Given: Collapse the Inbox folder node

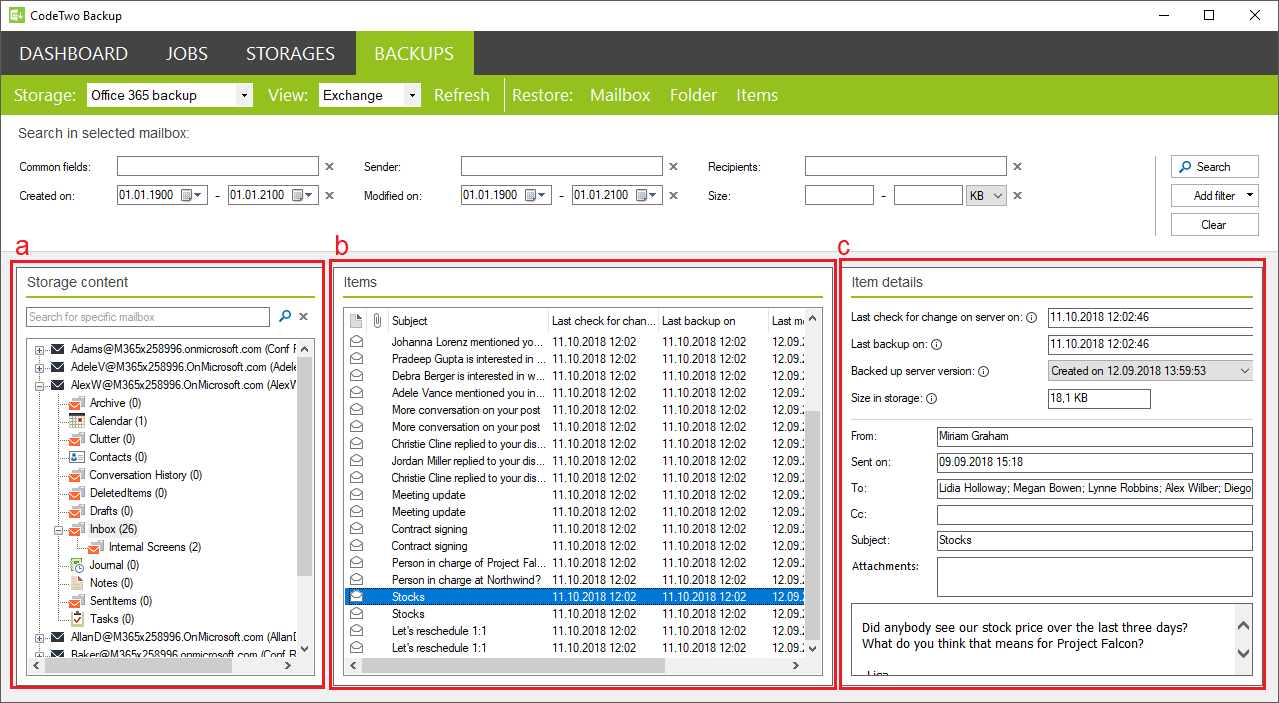Looking at the screenshot, I should (58, 529).
